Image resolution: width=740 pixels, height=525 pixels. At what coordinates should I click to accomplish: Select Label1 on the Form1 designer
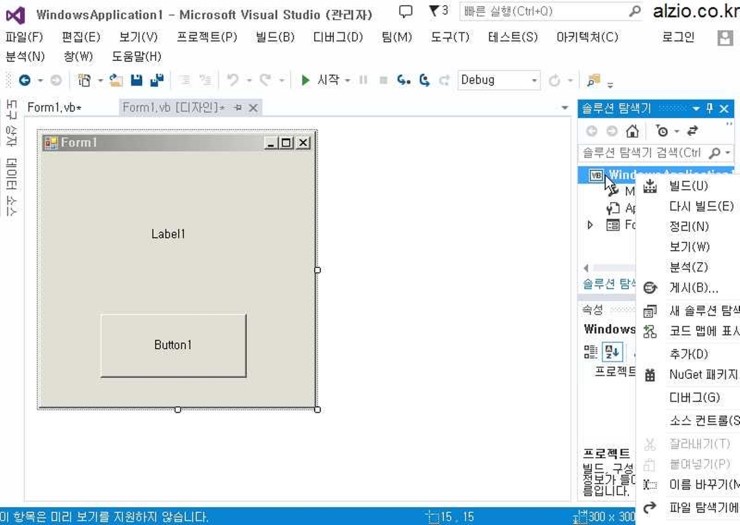(x=168, y=234)
